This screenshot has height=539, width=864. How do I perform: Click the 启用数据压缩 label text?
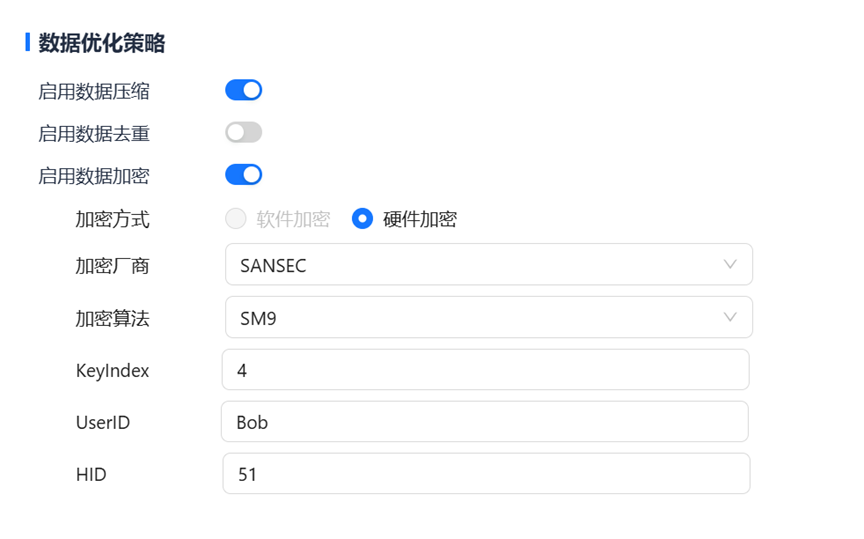[94, 91]
